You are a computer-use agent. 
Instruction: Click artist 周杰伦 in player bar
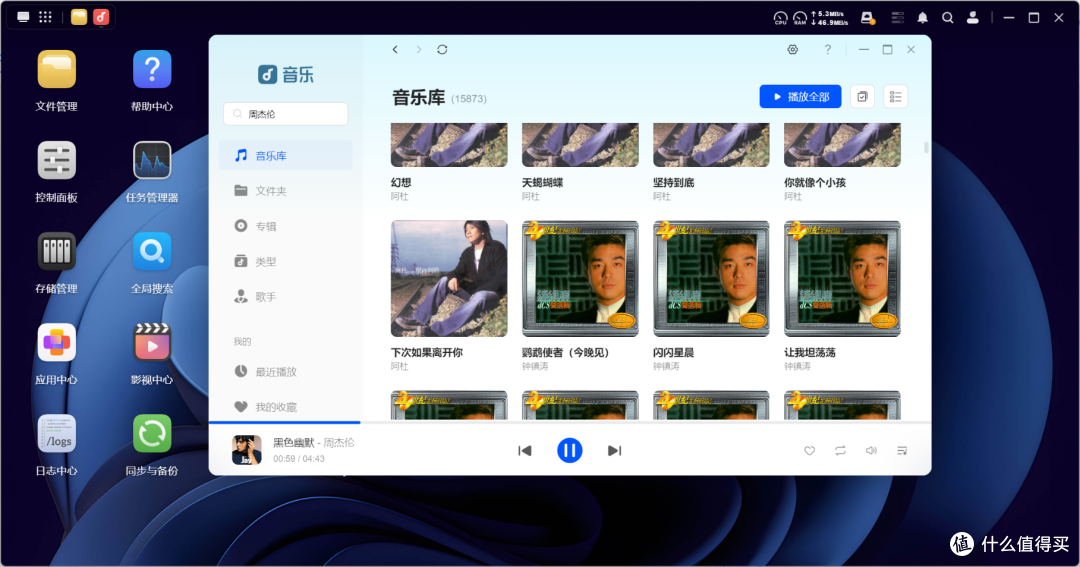tap(339, 443)
